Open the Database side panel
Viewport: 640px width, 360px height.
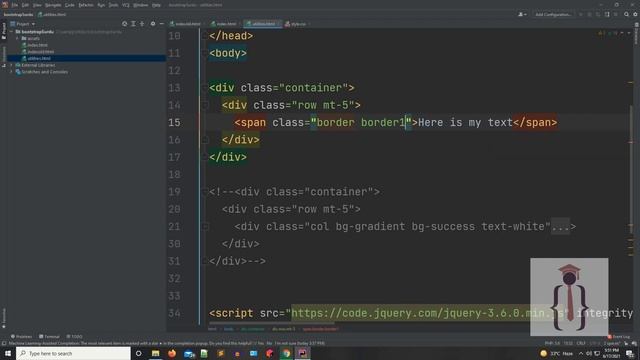pyautogui.click(x=636, y=33)
